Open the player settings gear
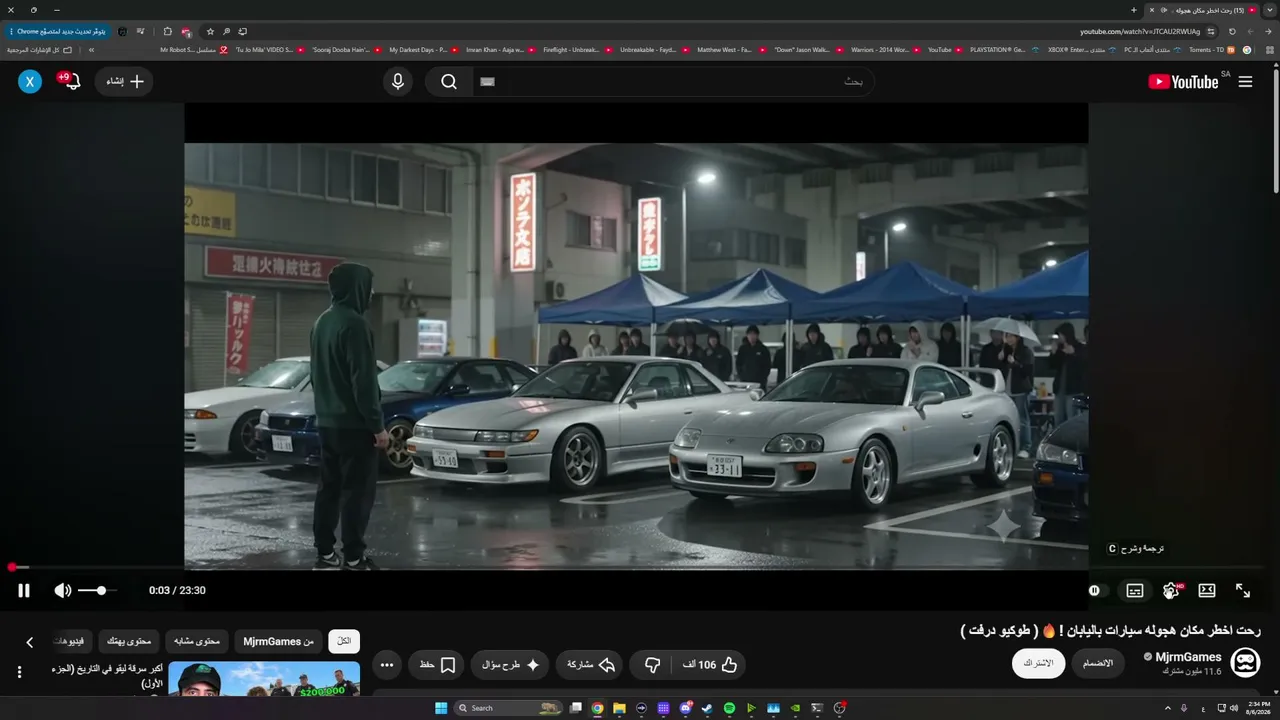The height and width of the screenshot is (720, 1280). 1171,591
